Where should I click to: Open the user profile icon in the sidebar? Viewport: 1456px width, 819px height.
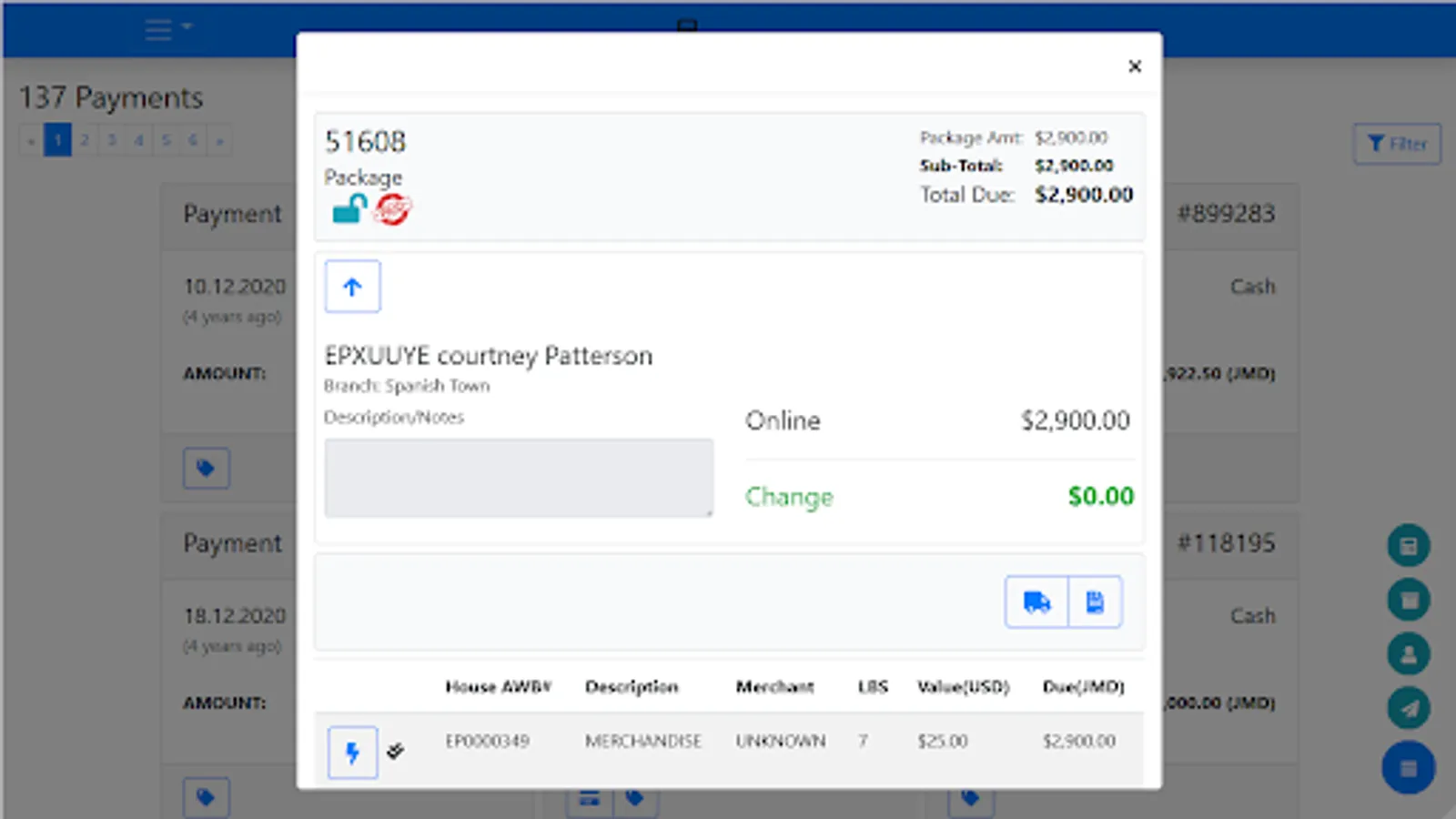1409,654
